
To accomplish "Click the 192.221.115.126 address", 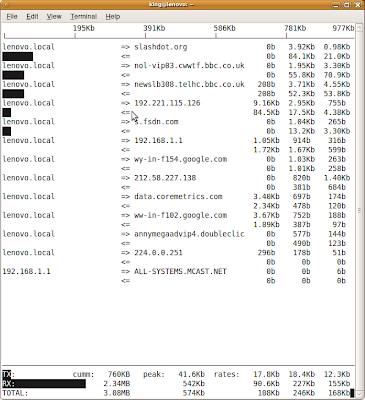I will click(x=167, y=103).
